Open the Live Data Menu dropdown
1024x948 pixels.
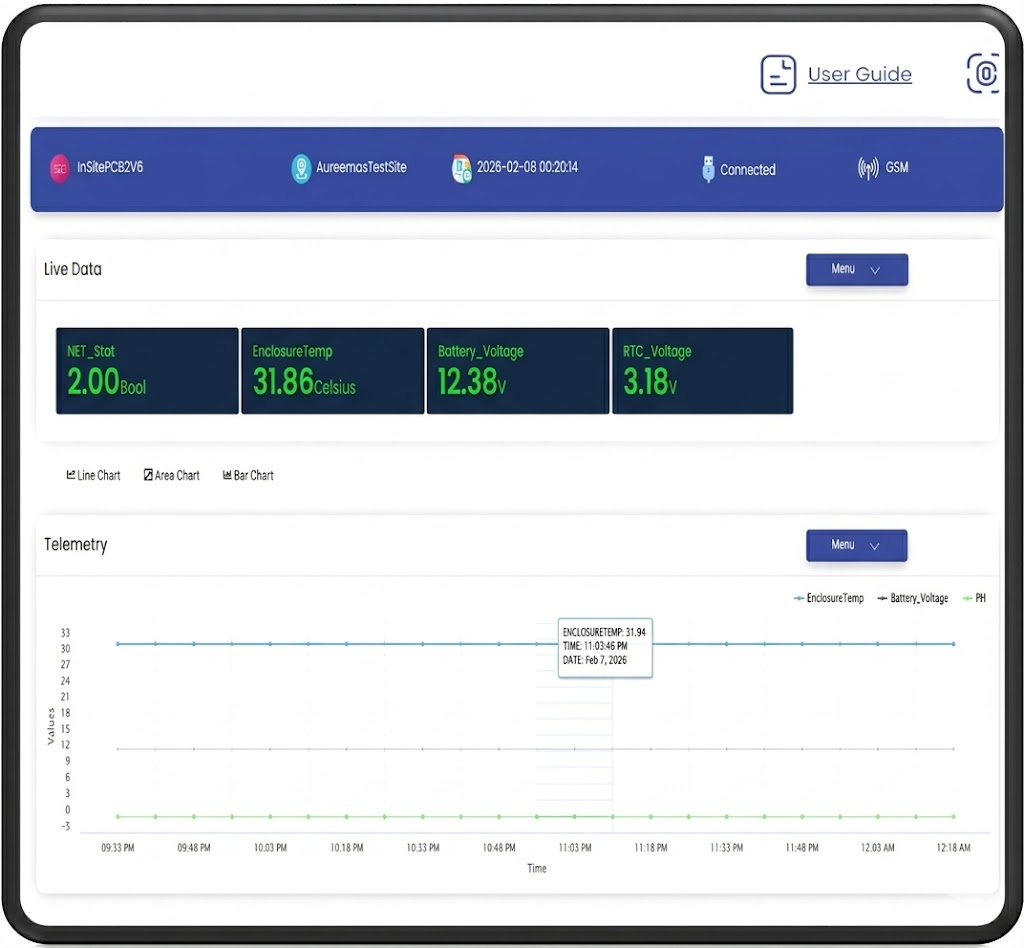click(x=856, y=270)
